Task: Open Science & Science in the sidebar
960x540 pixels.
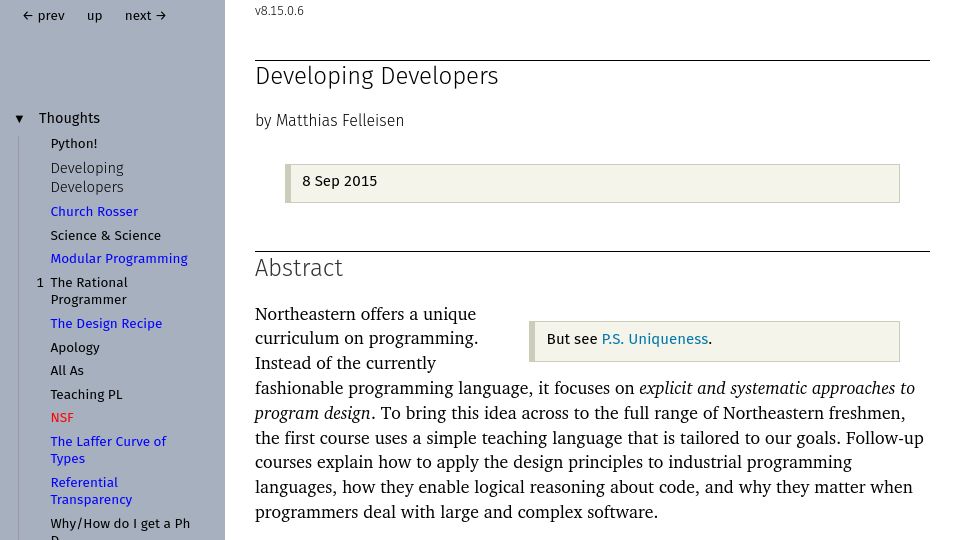Action: click(x=105, y=236)
